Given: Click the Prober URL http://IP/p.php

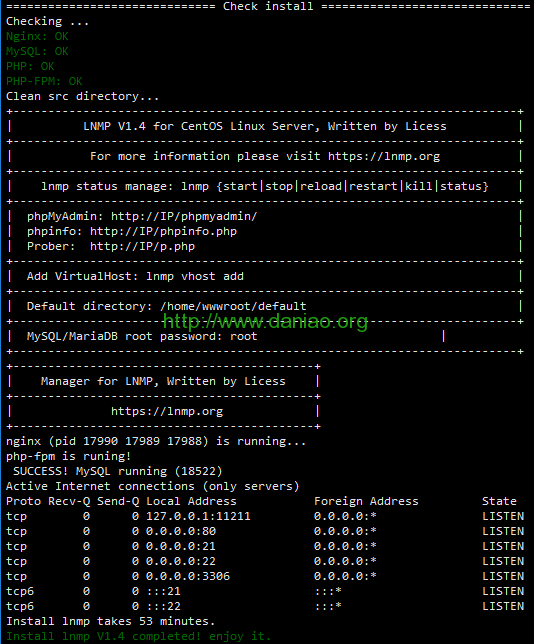Looking at the screenshot, I should pyautogui.click(x=142, y=246).
